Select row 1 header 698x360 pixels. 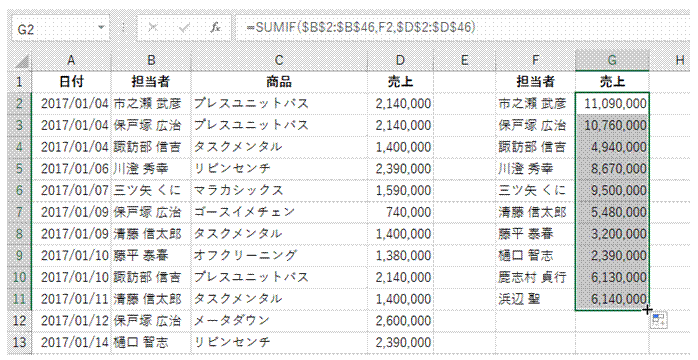tap(20, 82)
